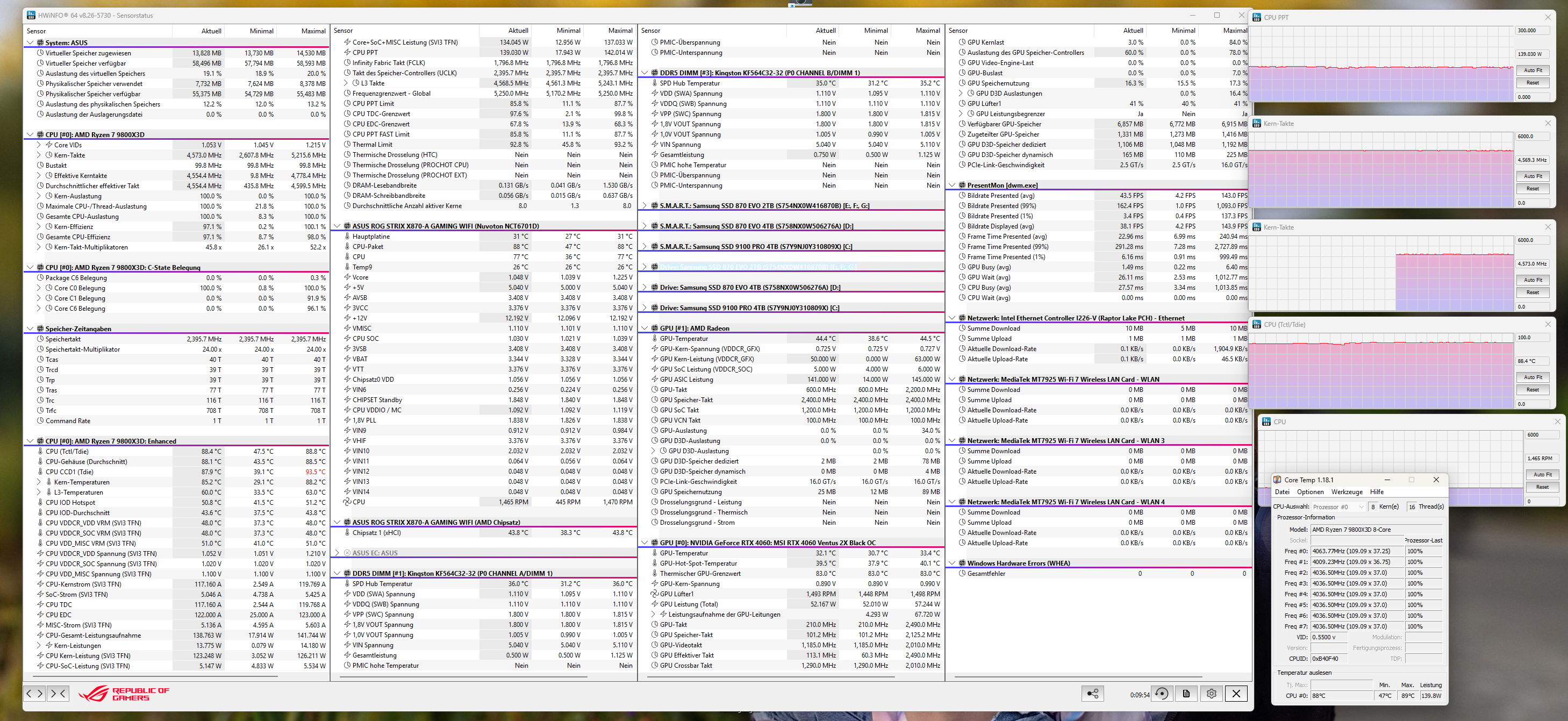Click the Core Temp title bar icon

[1277, 480]
